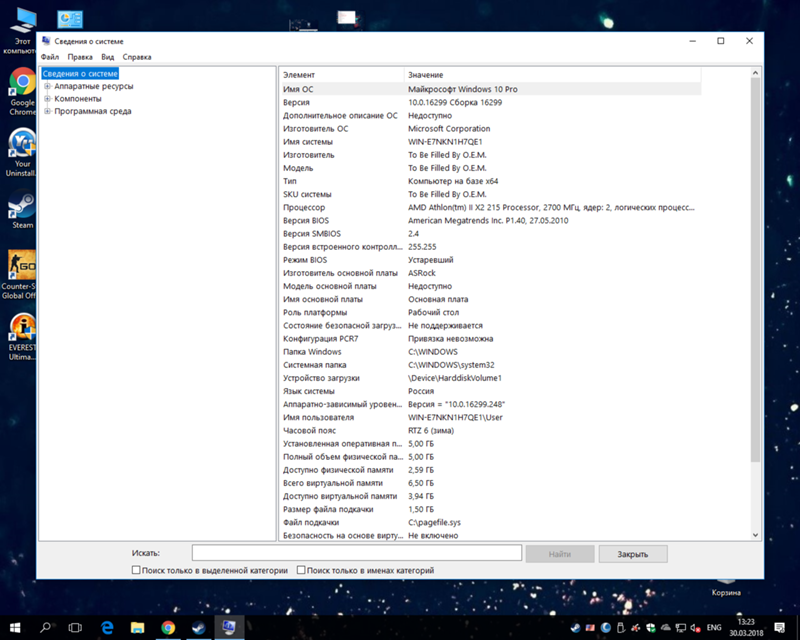Open the Правка menu
Image resolution: width=800 pixels, height=640 pixels.
(80, 57)
